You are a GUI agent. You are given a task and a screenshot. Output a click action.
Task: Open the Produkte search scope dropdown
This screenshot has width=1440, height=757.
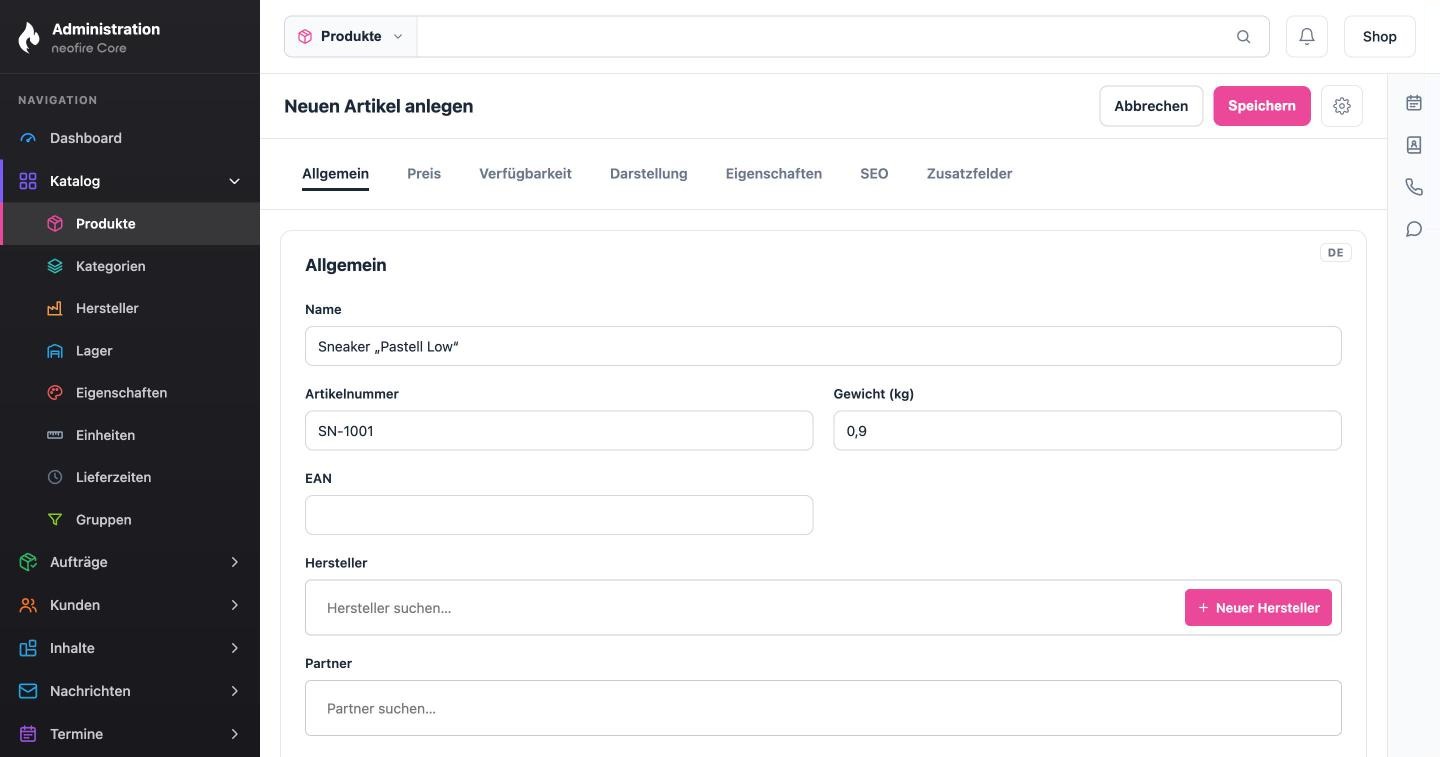coord(351,36)
